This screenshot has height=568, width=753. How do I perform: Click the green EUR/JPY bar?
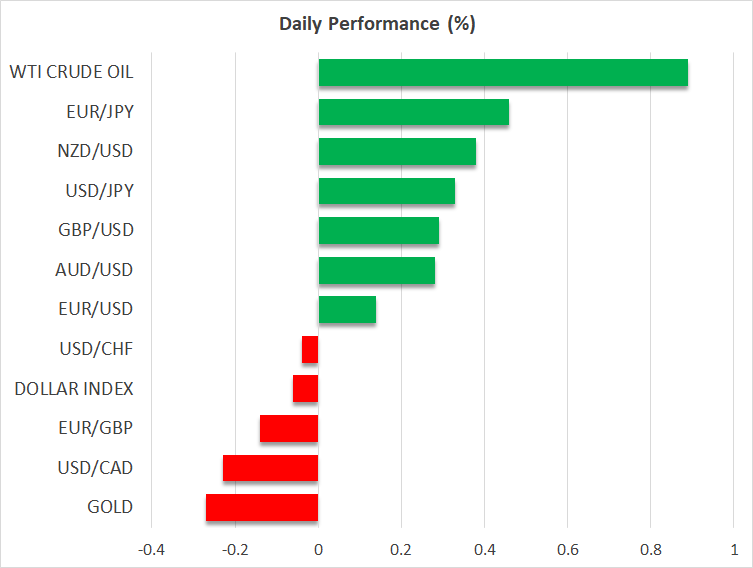coord(413,112)
